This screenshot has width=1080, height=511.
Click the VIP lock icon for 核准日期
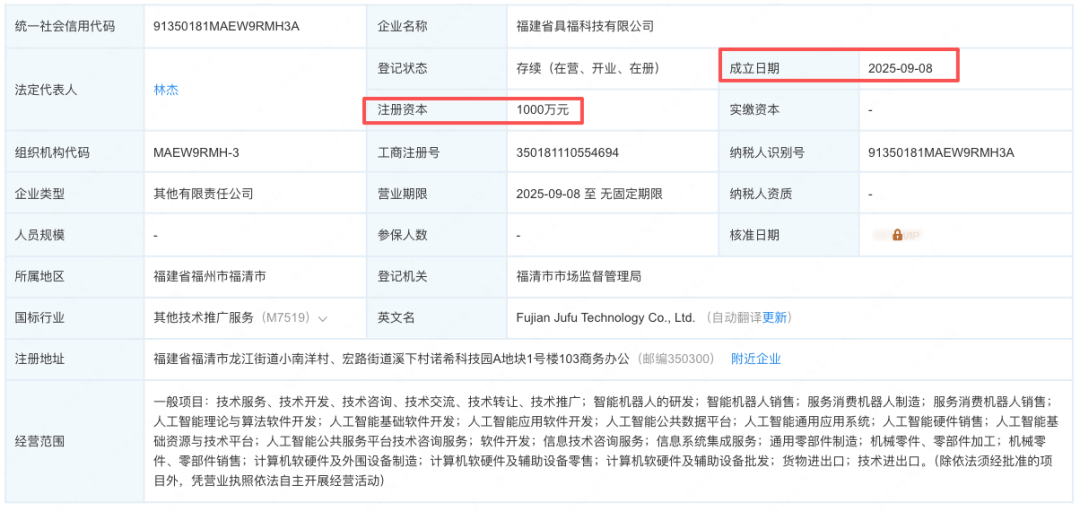point(897,236)
